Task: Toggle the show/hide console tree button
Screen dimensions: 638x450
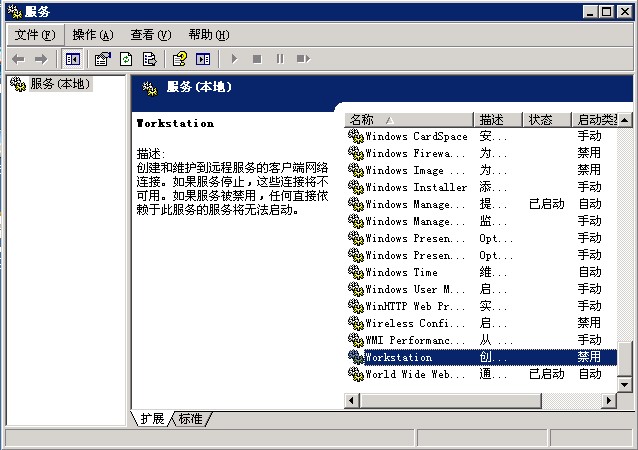Action: point(73,59)
